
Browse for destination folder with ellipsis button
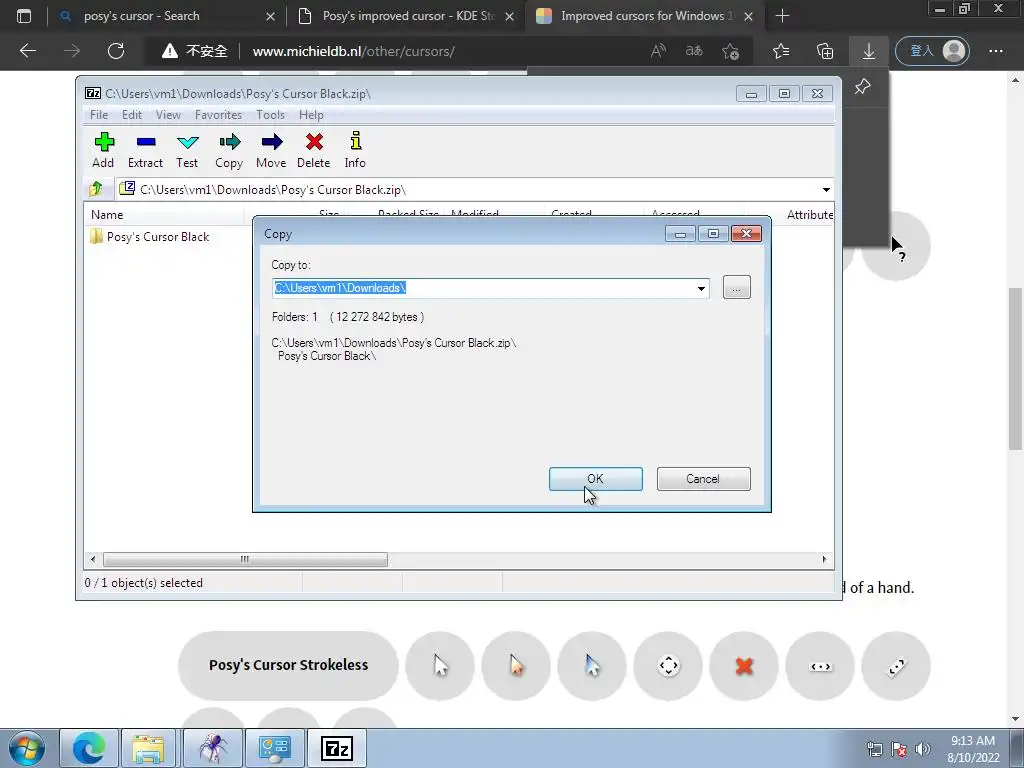click(x=737, y=288)
